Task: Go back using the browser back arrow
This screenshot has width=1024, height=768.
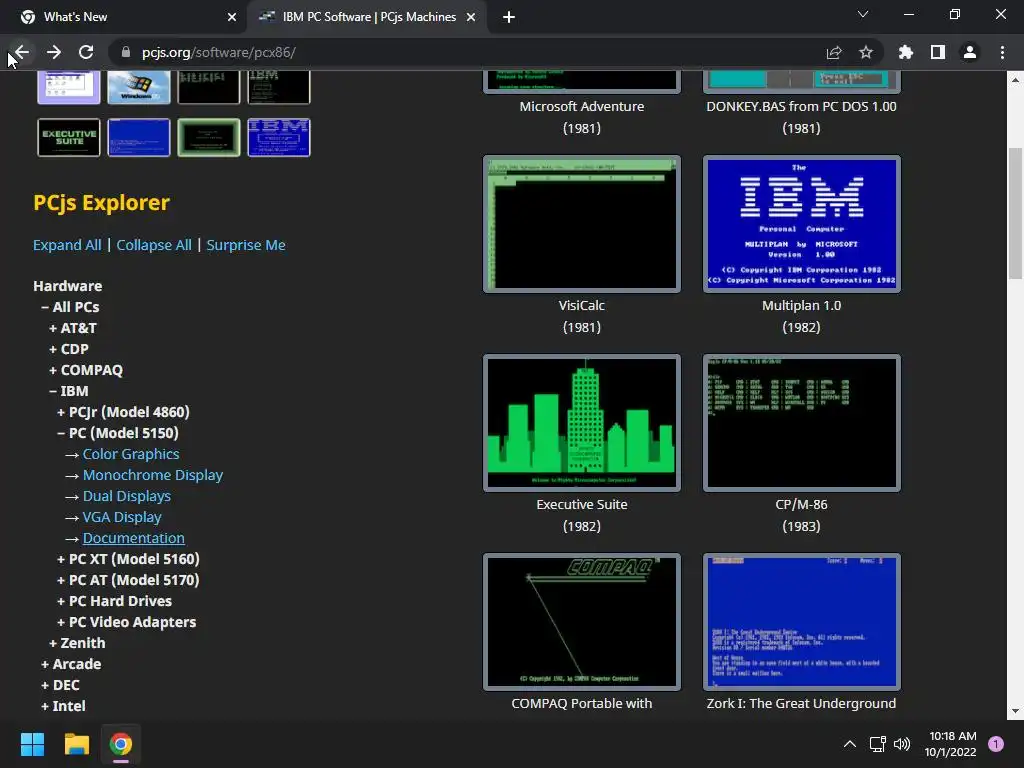Action: pos(22,52)
